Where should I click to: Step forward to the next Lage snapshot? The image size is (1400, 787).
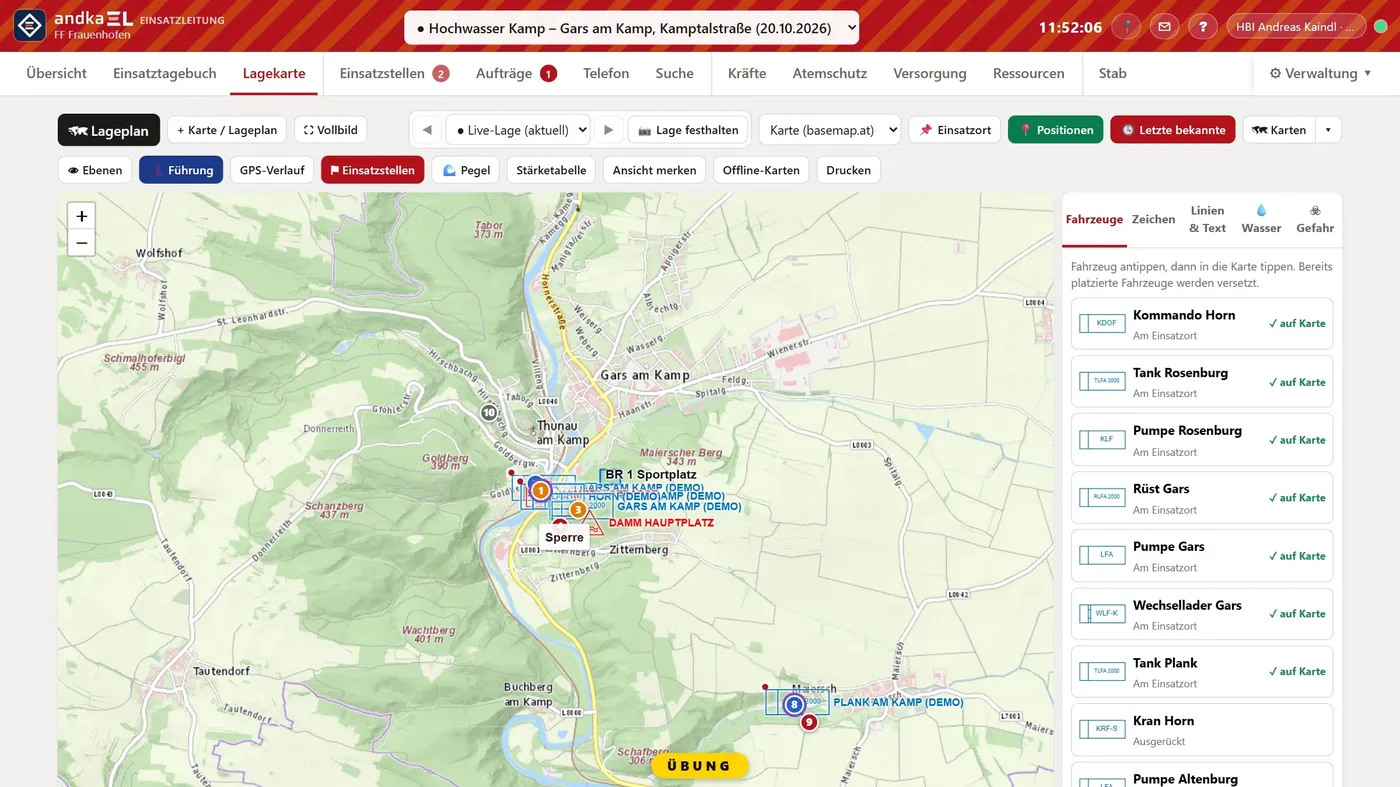607,130
